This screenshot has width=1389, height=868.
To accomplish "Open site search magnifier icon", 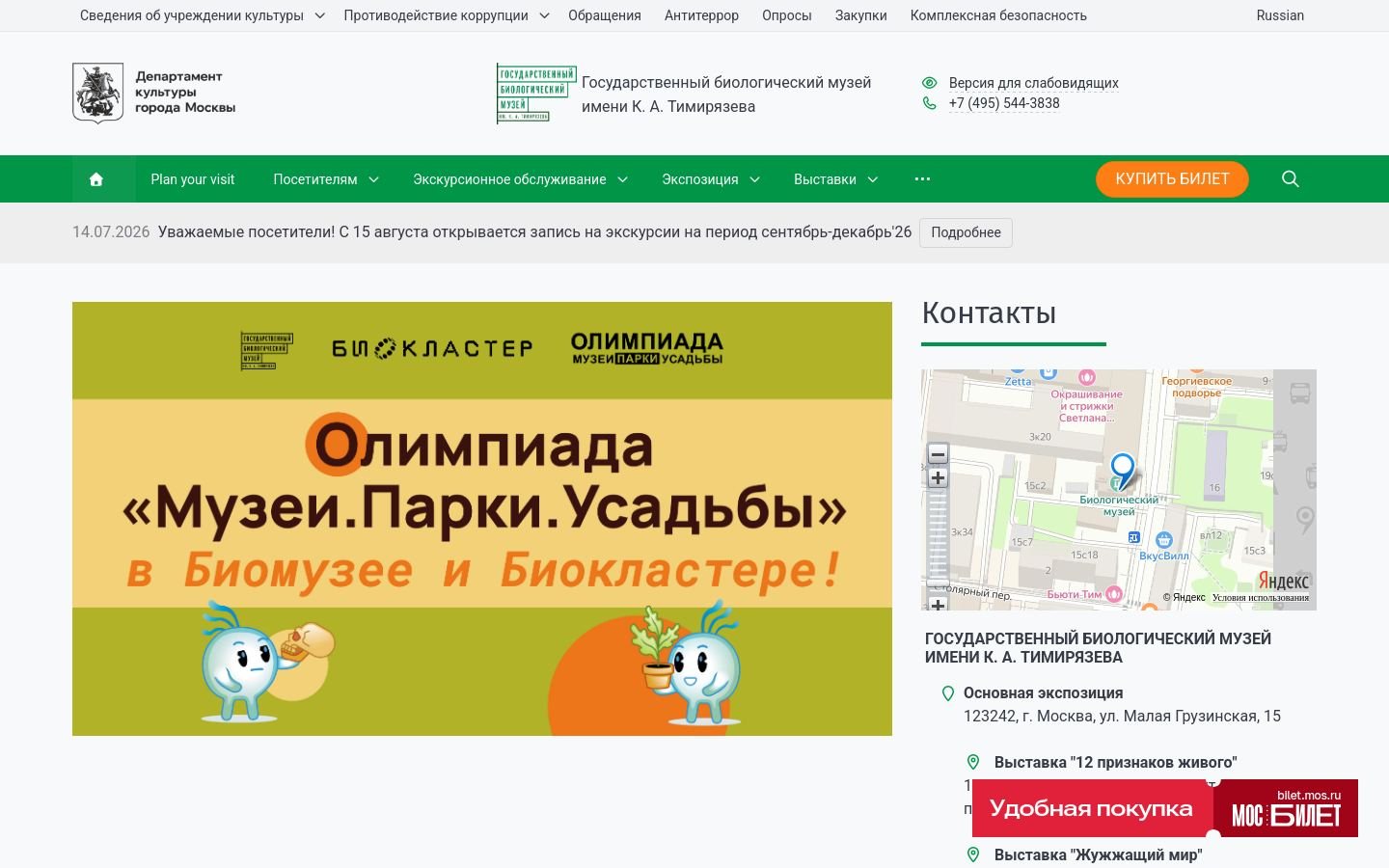I will point(1291,179).
